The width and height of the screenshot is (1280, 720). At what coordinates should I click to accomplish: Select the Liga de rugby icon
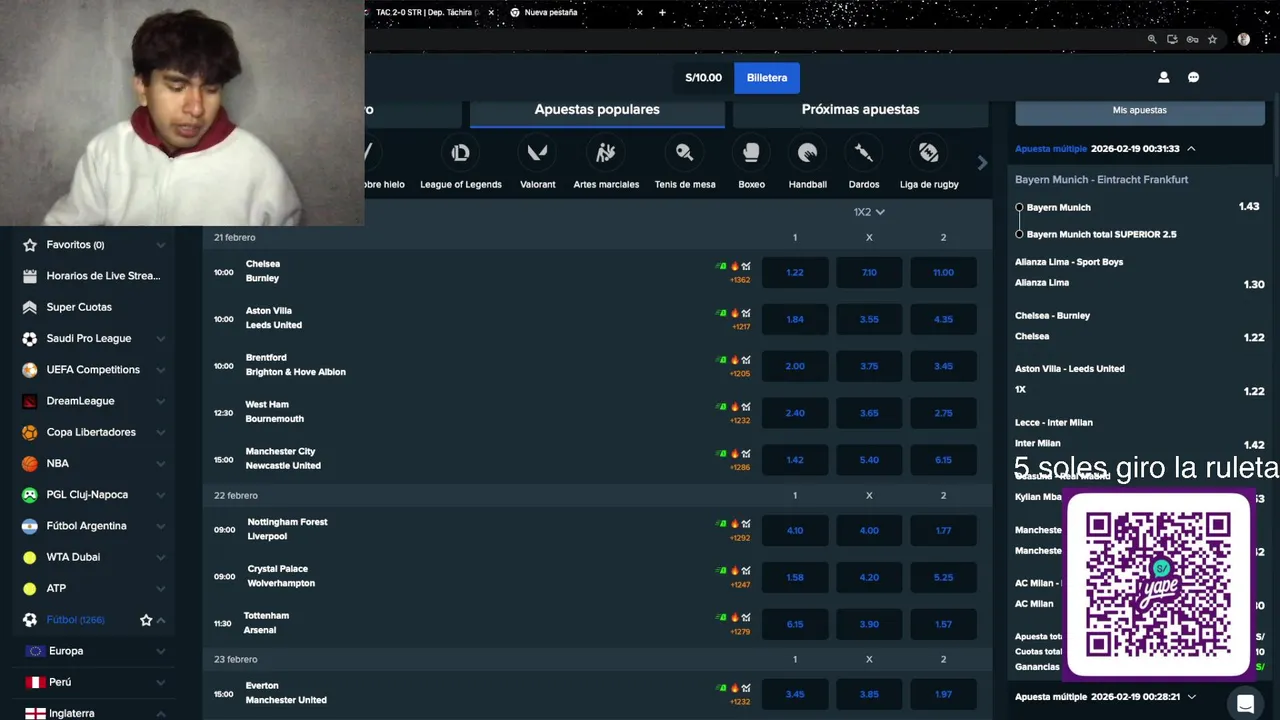pos(929,153)
